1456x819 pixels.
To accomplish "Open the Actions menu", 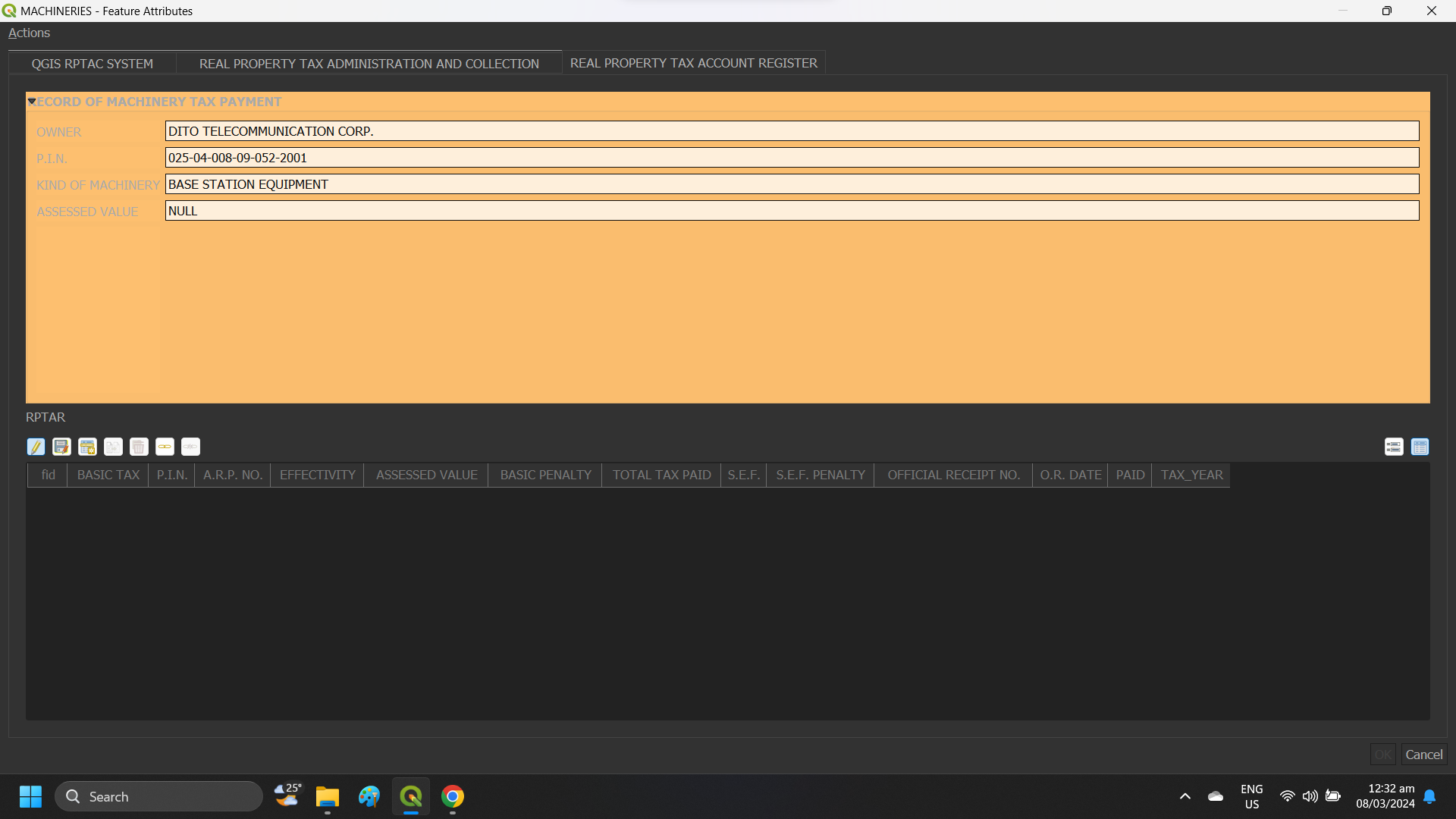I will pos(29,33).
